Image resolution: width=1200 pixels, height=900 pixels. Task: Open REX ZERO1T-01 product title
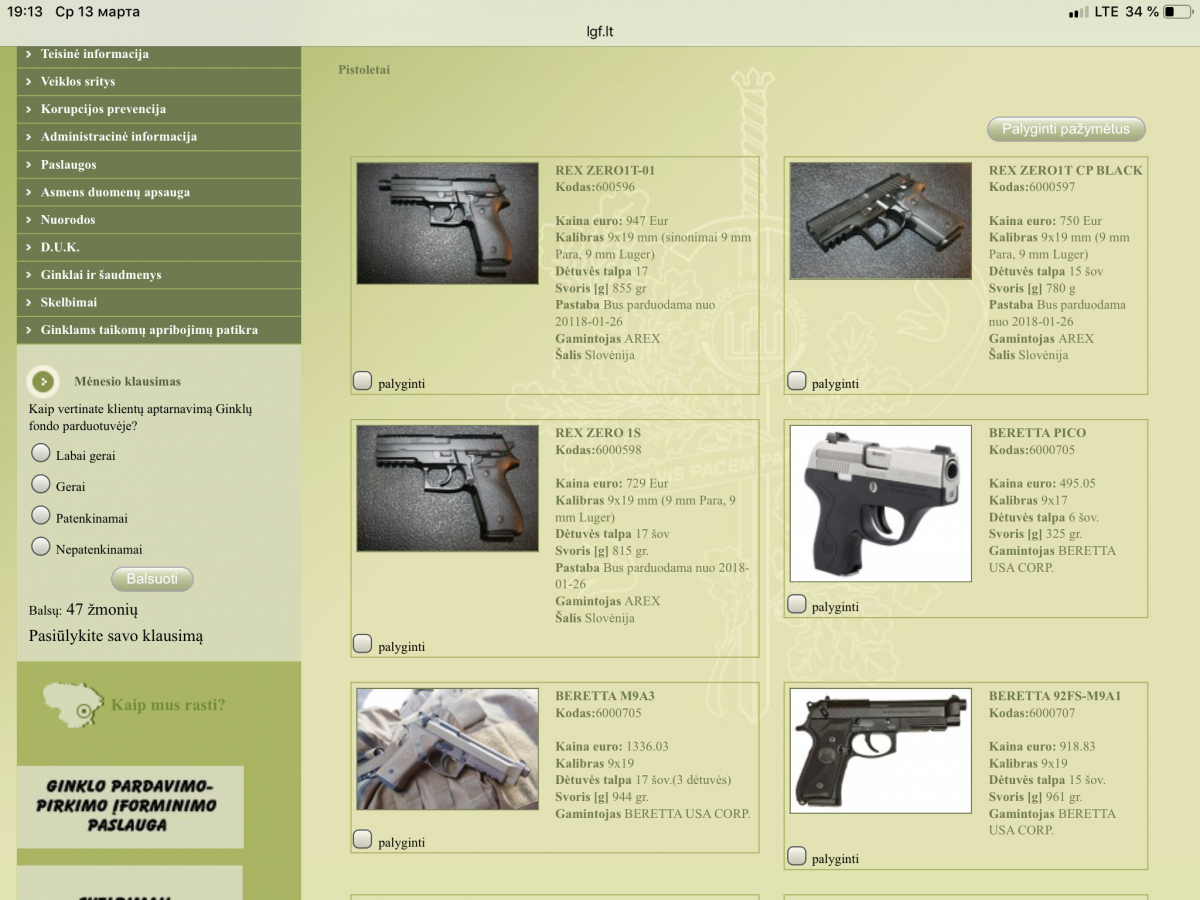tap(605, 170)
